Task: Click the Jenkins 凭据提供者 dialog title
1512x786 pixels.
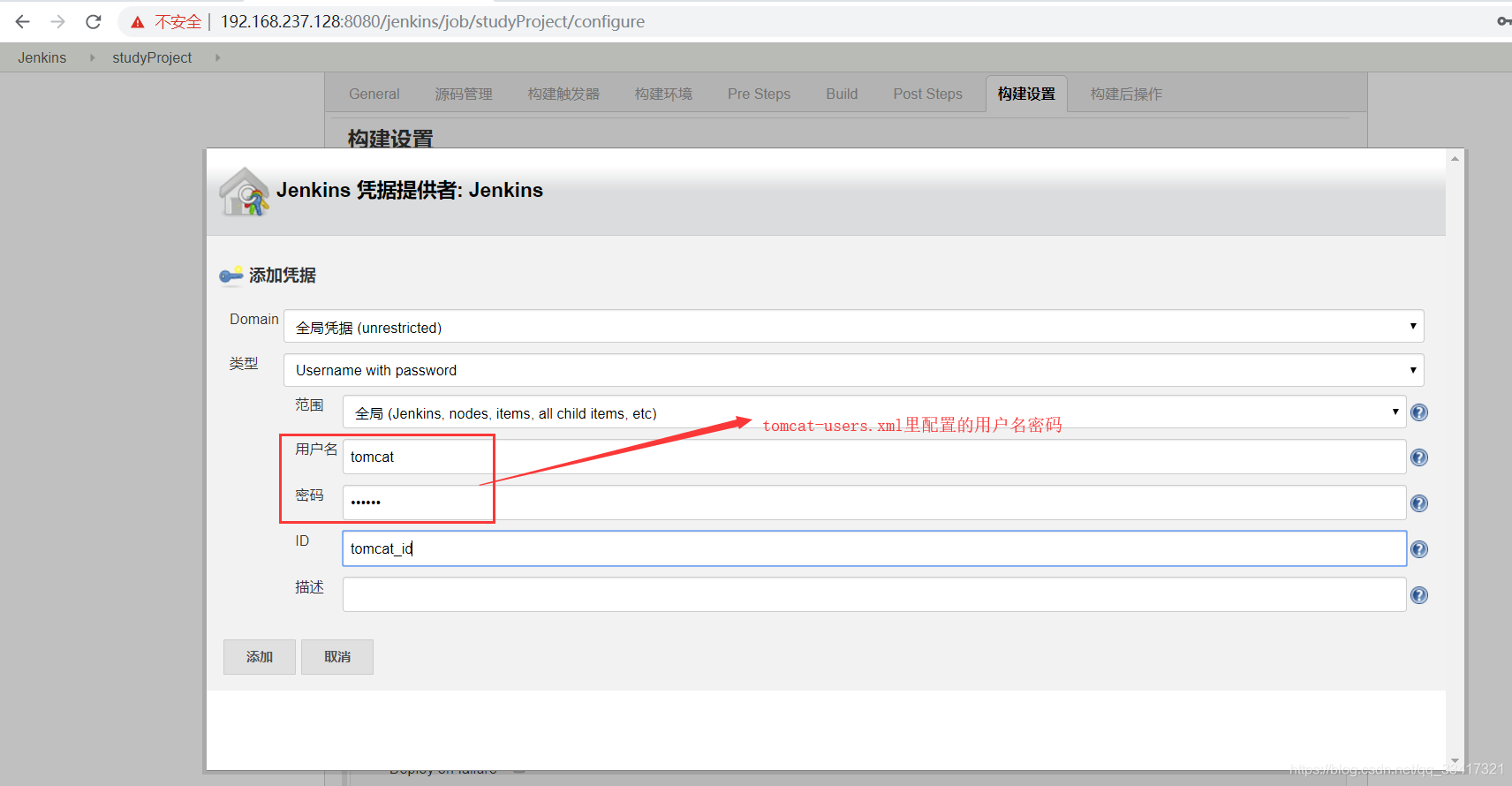Action: (410, 190)
